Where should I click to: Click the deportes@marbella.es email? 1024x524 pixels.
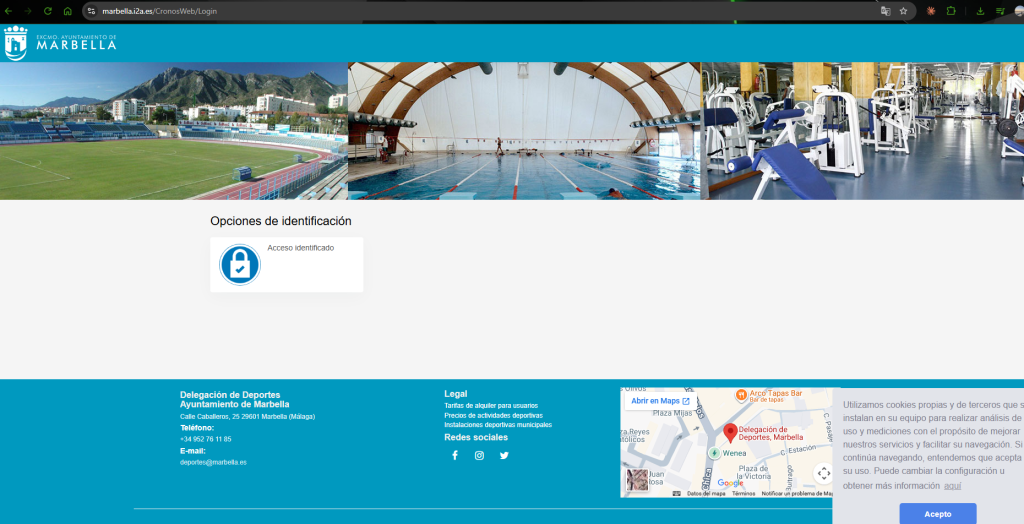(213, 463)
